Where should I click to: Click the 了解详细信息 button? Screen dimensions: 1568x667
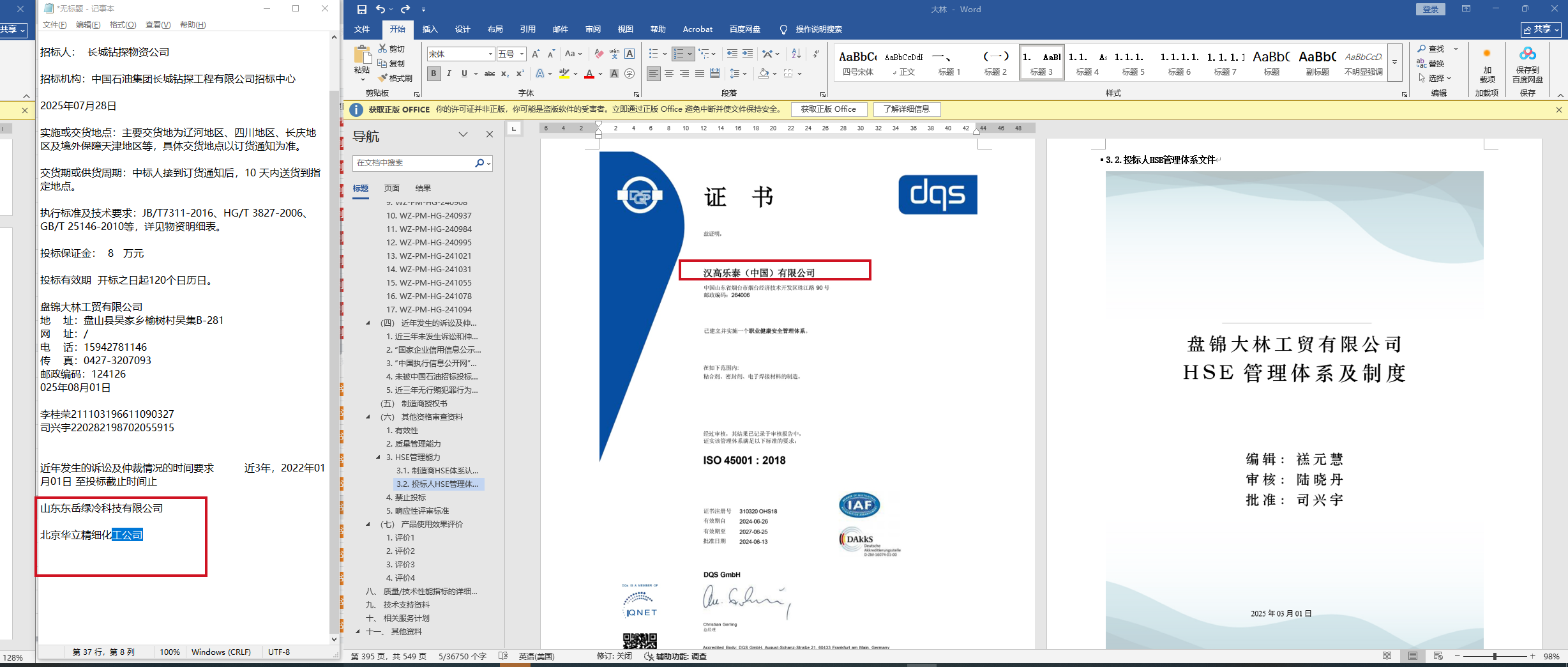906,109
